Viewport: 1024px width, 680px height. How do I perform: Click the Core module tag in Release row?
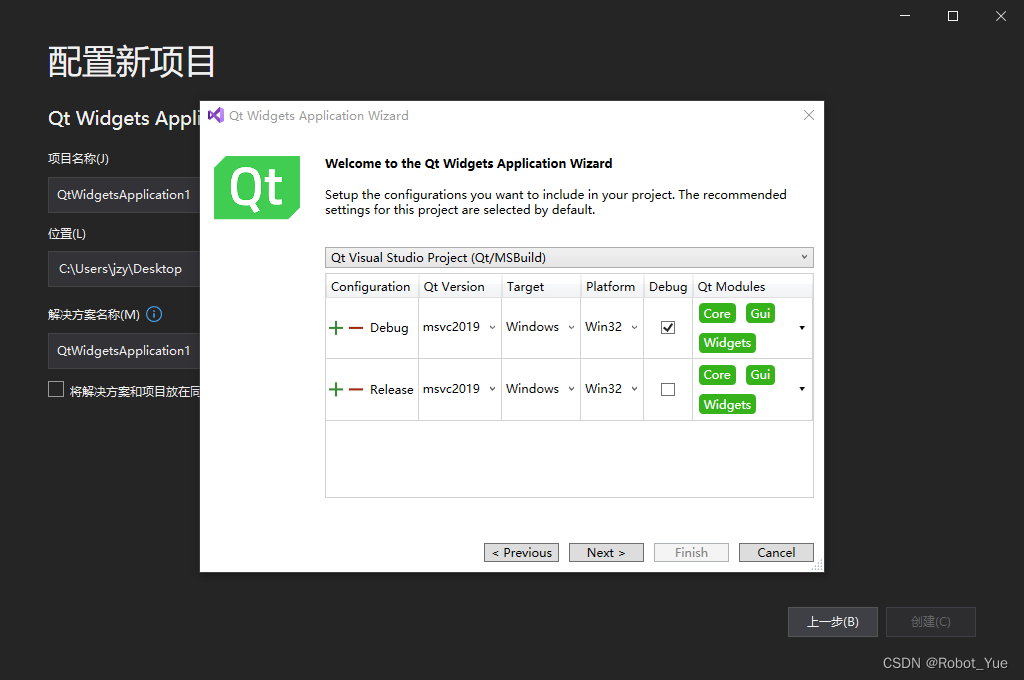[717, 375]
